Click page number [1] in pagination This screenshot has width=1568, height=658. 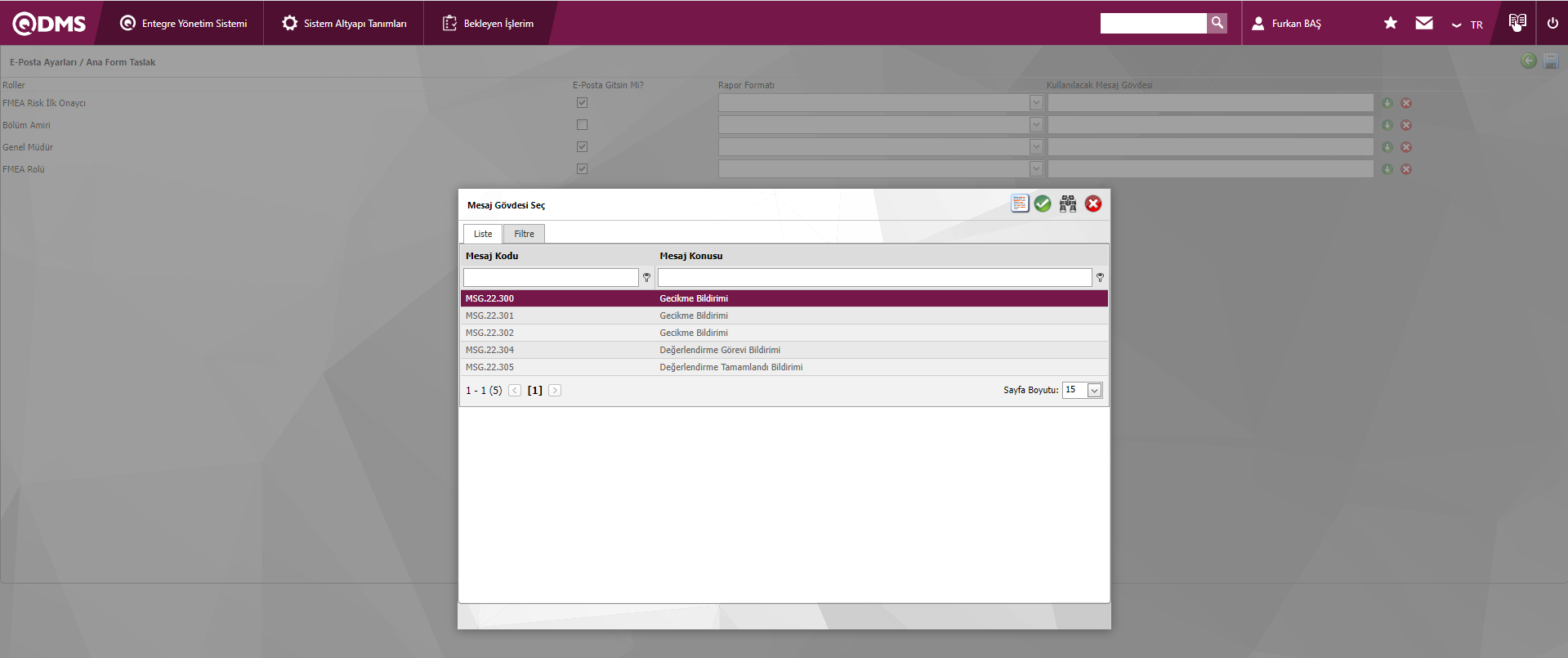(535, 391)
